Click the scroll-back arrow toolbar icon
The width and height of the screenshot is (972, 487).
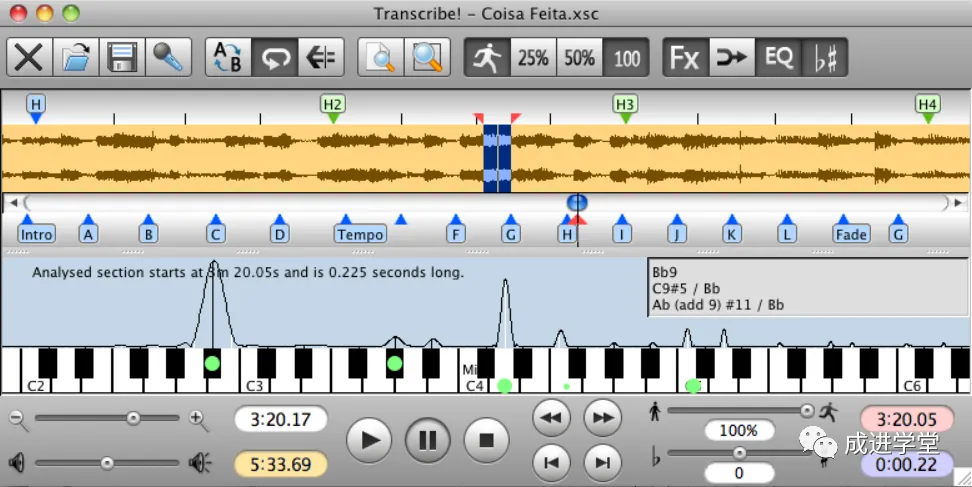pyautogui.click(x=320, y=58)
